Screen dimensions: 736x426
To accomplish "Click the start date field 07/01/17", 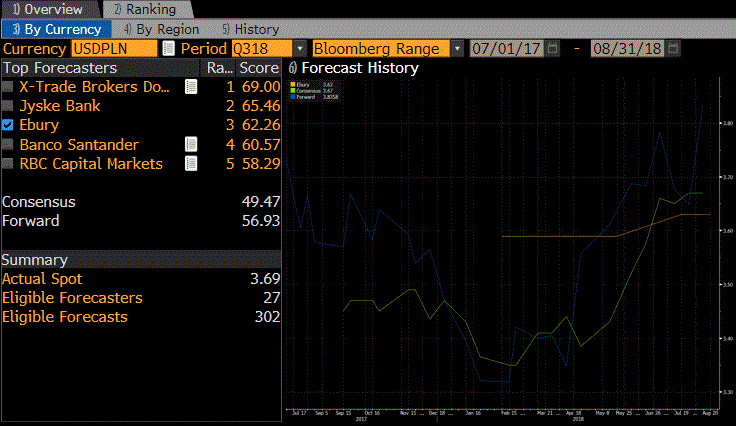I will [x=507, y=48].
